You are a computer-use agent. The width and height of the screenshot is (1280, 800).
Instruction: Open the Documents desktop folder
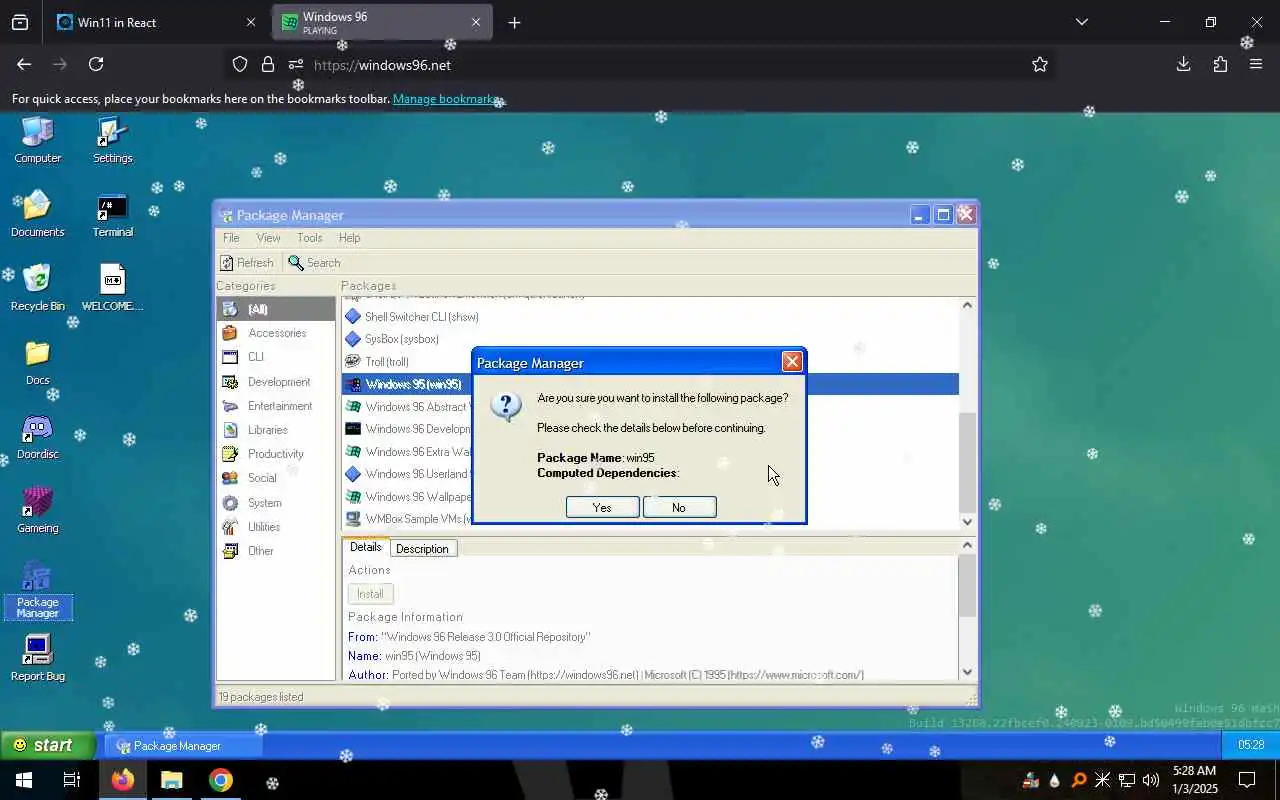[38, 214]
